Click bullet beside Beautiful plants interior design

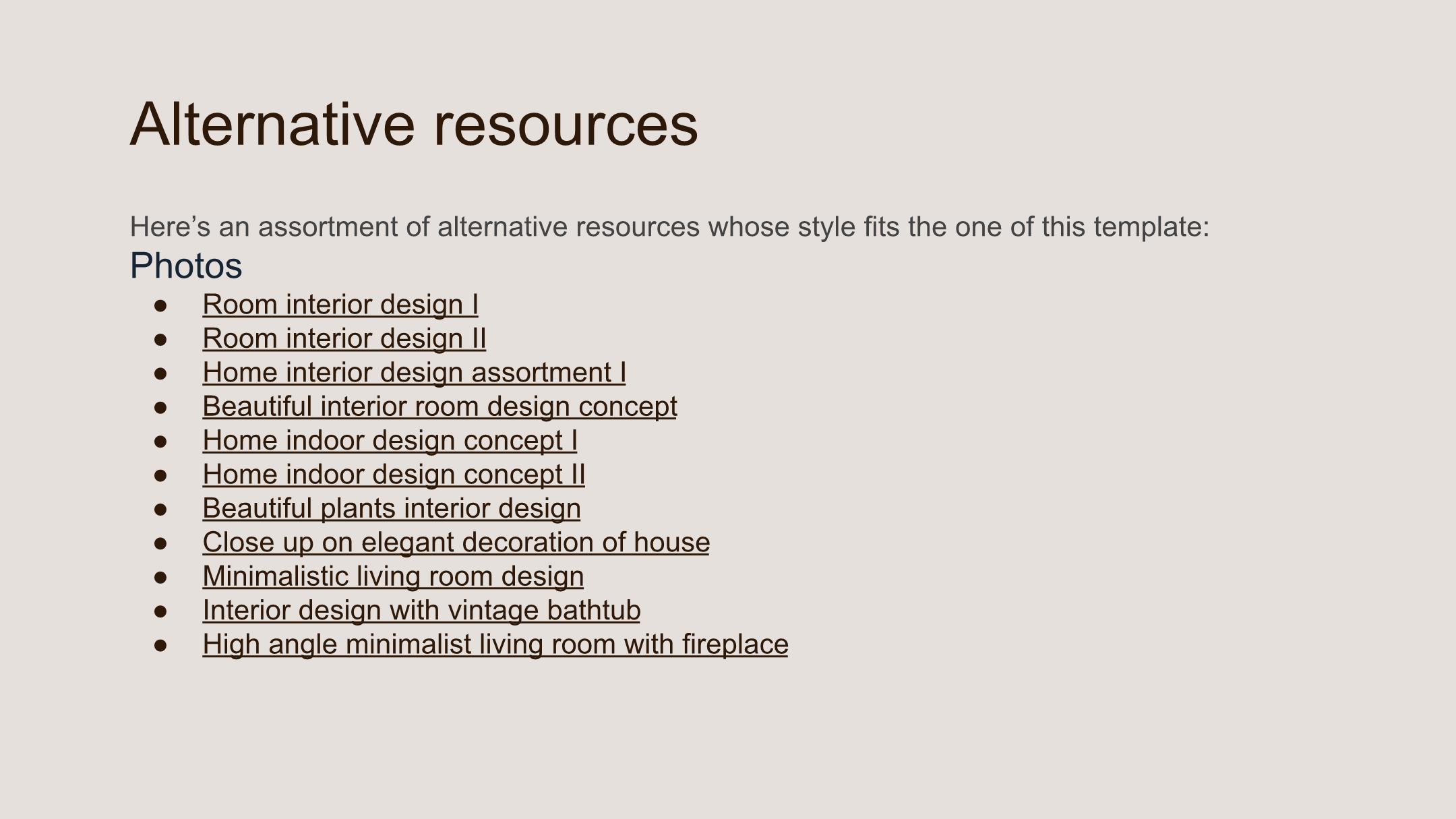[160, 509]
